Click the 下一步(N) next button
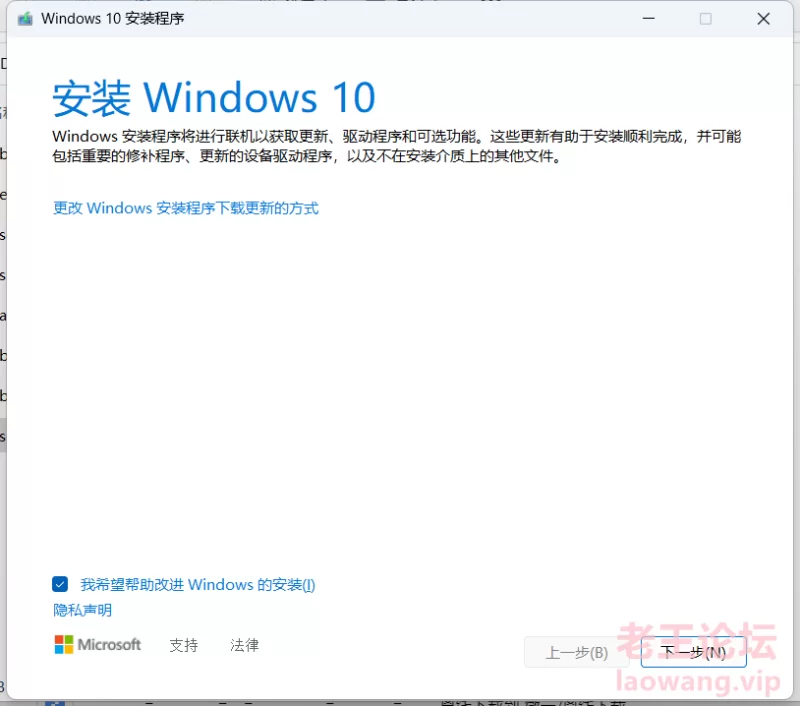This screenshot has width=800, height=706. coord(693,652)
